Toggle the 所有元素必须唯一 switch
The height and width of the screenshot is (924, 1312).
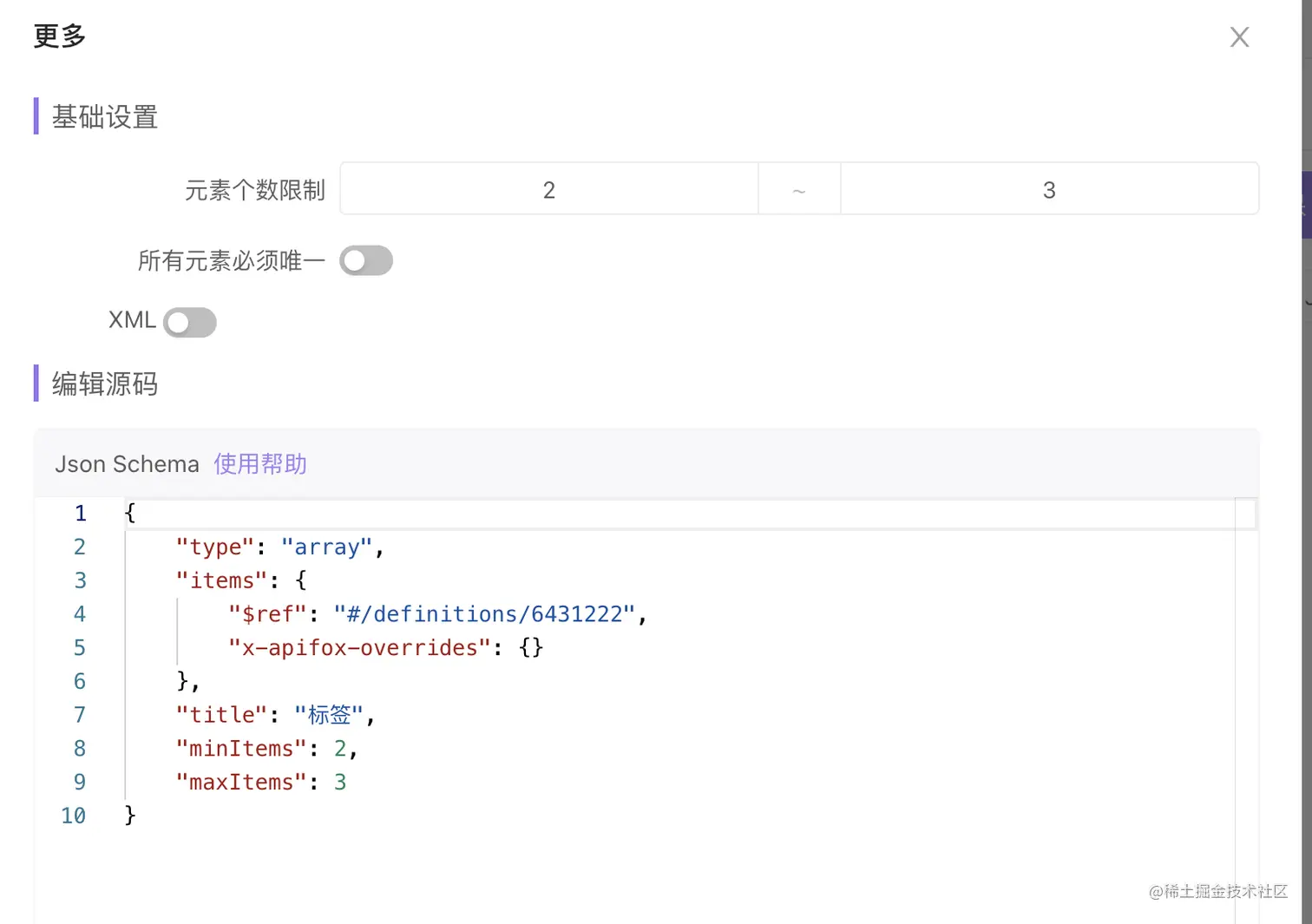(x=366, y=260)
